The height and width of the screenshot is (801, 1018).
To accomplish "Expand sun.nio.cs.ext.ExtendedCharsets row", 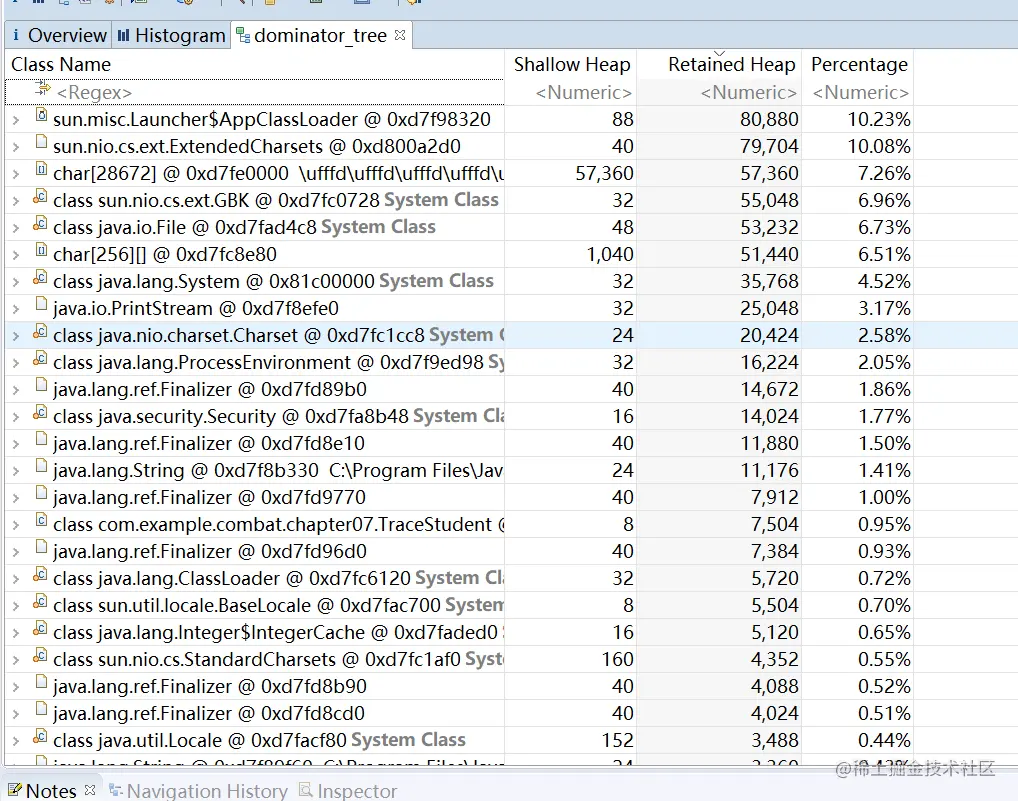I will 16,147.
